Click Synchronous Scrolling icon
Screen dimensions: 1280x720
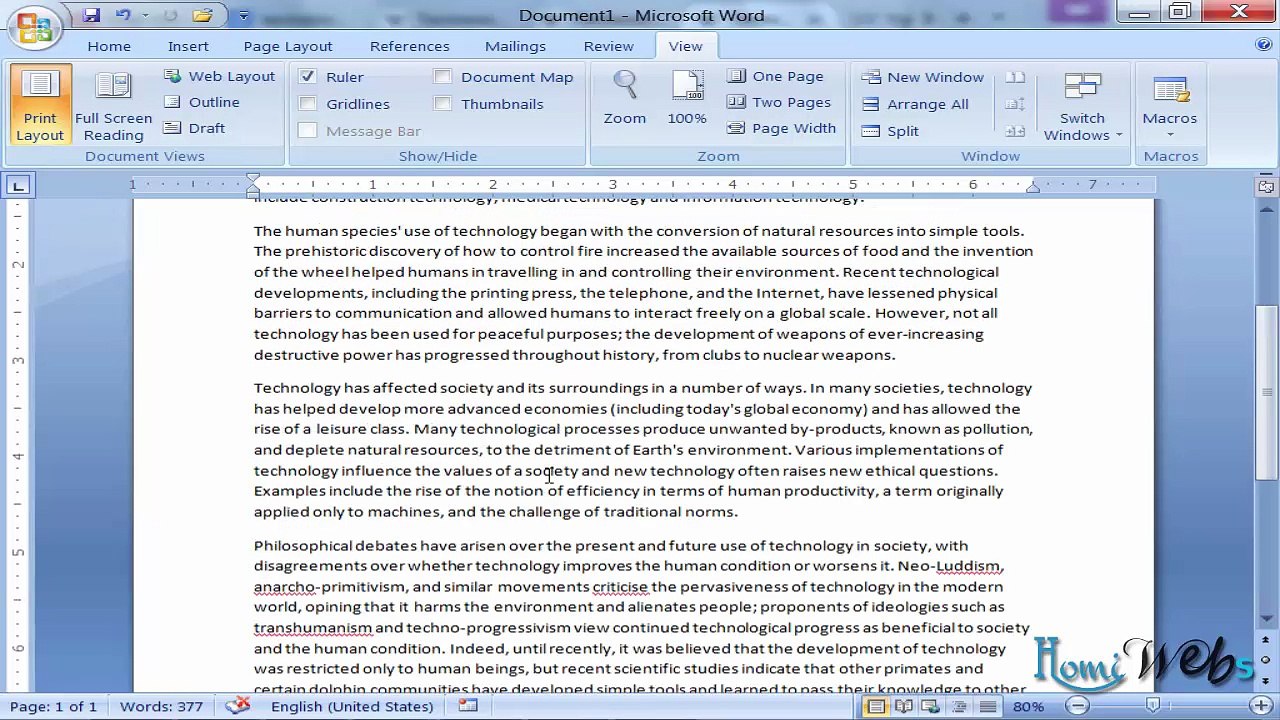[x=1015, y=104]
